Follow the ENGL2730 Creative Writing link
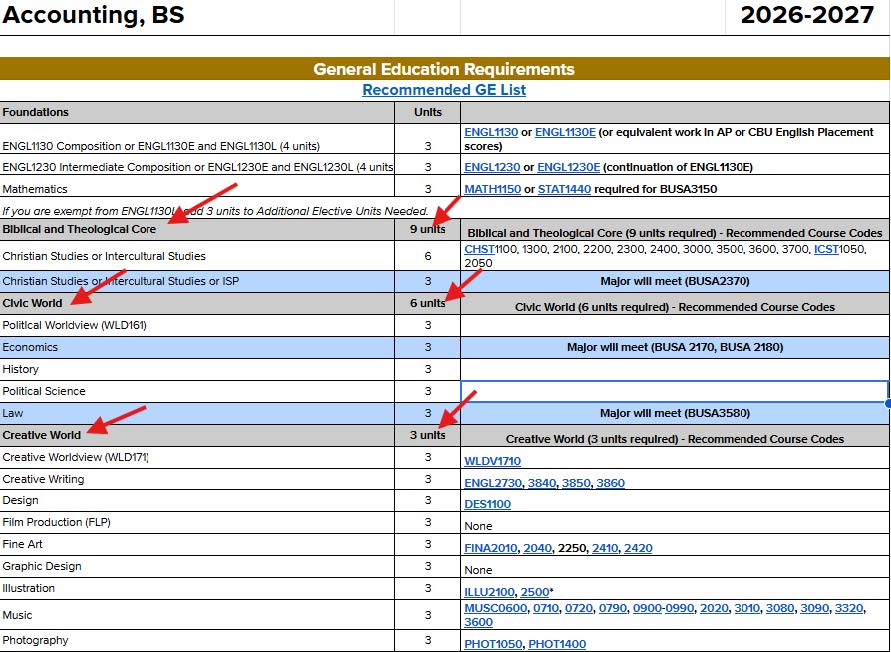The width and height of the screenshot is (891, 652). pos(492,483)
